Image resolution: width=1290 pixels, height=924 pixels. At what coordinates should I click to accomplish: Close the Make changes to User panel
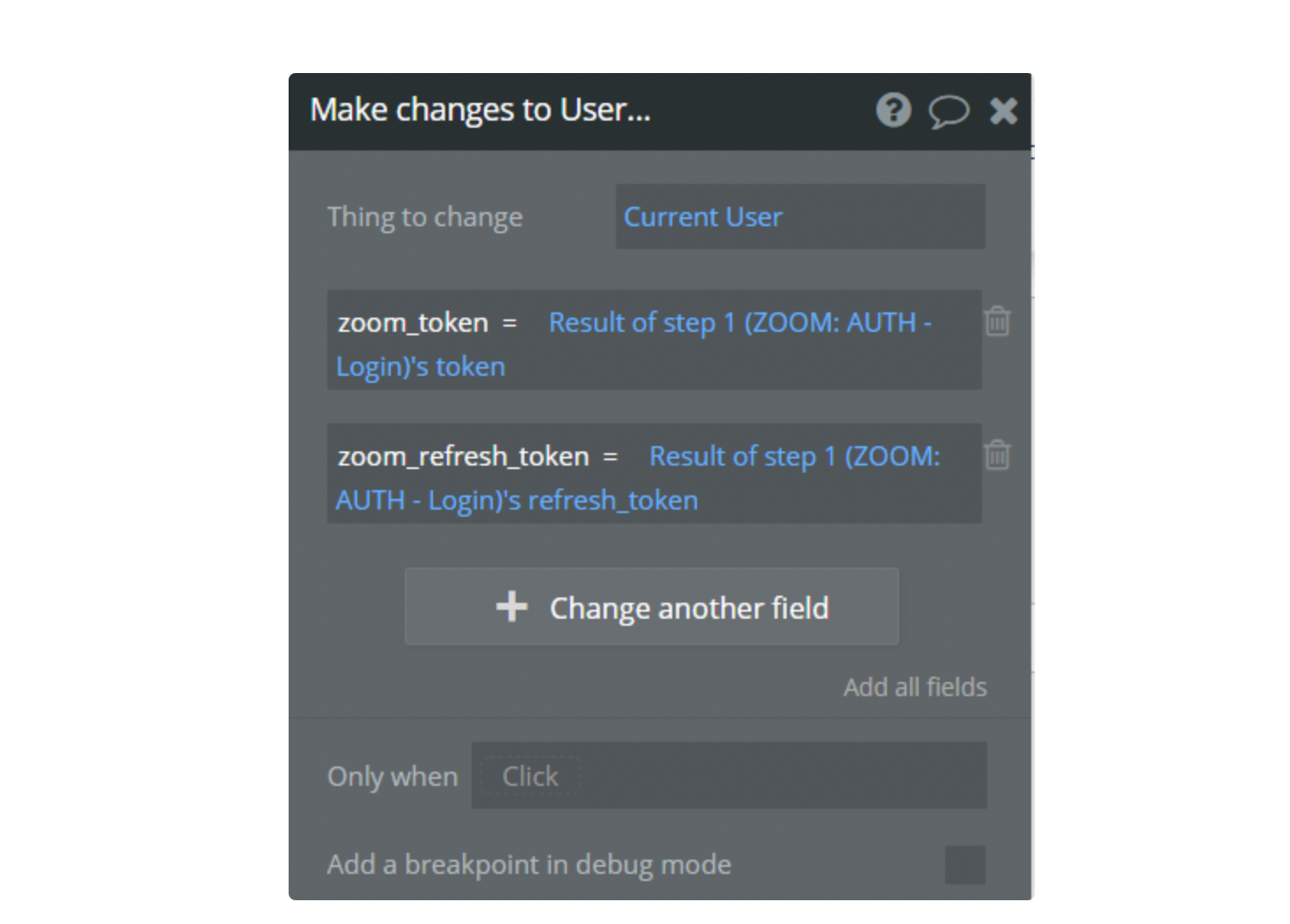coord(1003,111)
